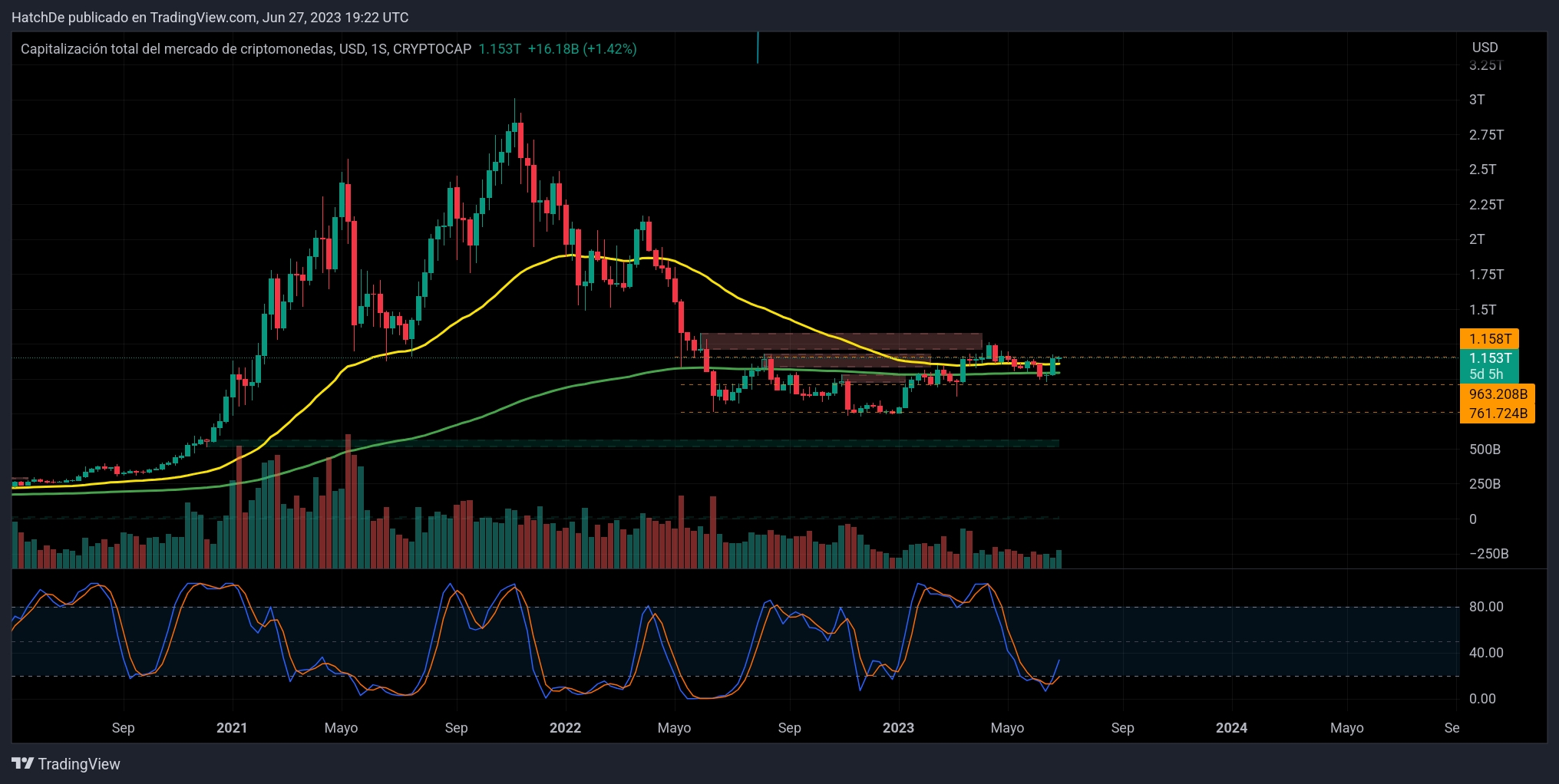Screen dimensions: 1559x784
Task: Click the TradingView logo watermark
Action: [65, 764]
